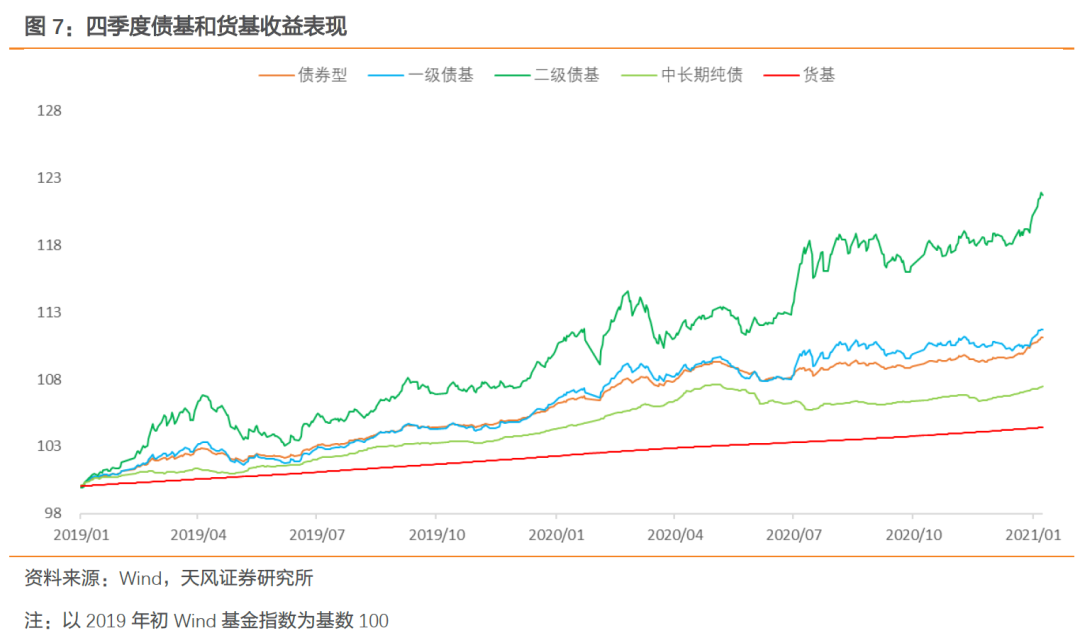Click the x-axis label 2019/04

(198, 535)
